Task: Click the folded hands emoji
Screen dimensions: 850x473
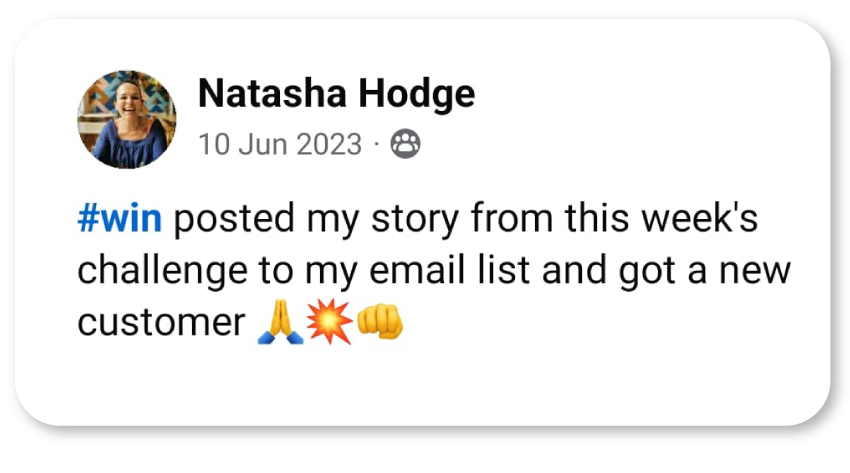Action: click(280, 322)
